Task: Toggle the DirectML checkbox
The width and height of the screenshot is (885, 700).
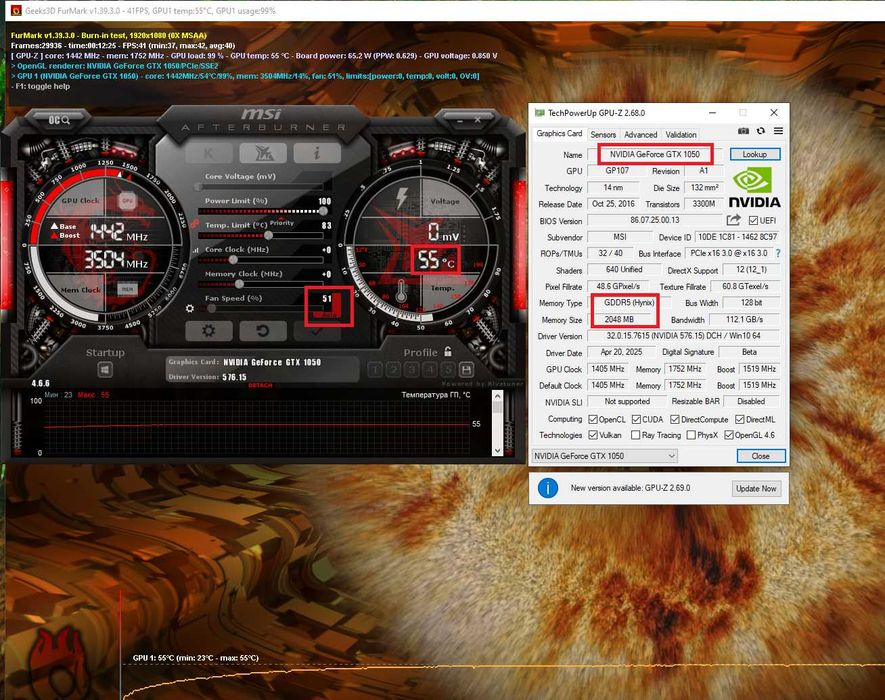Action: coord(740,419)
